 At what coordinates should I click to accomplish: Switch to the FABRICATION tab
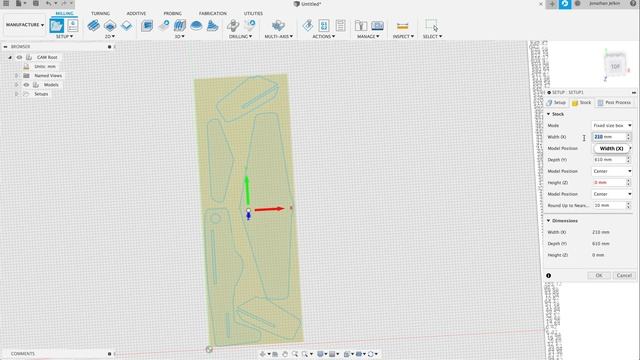coord(213,13)
